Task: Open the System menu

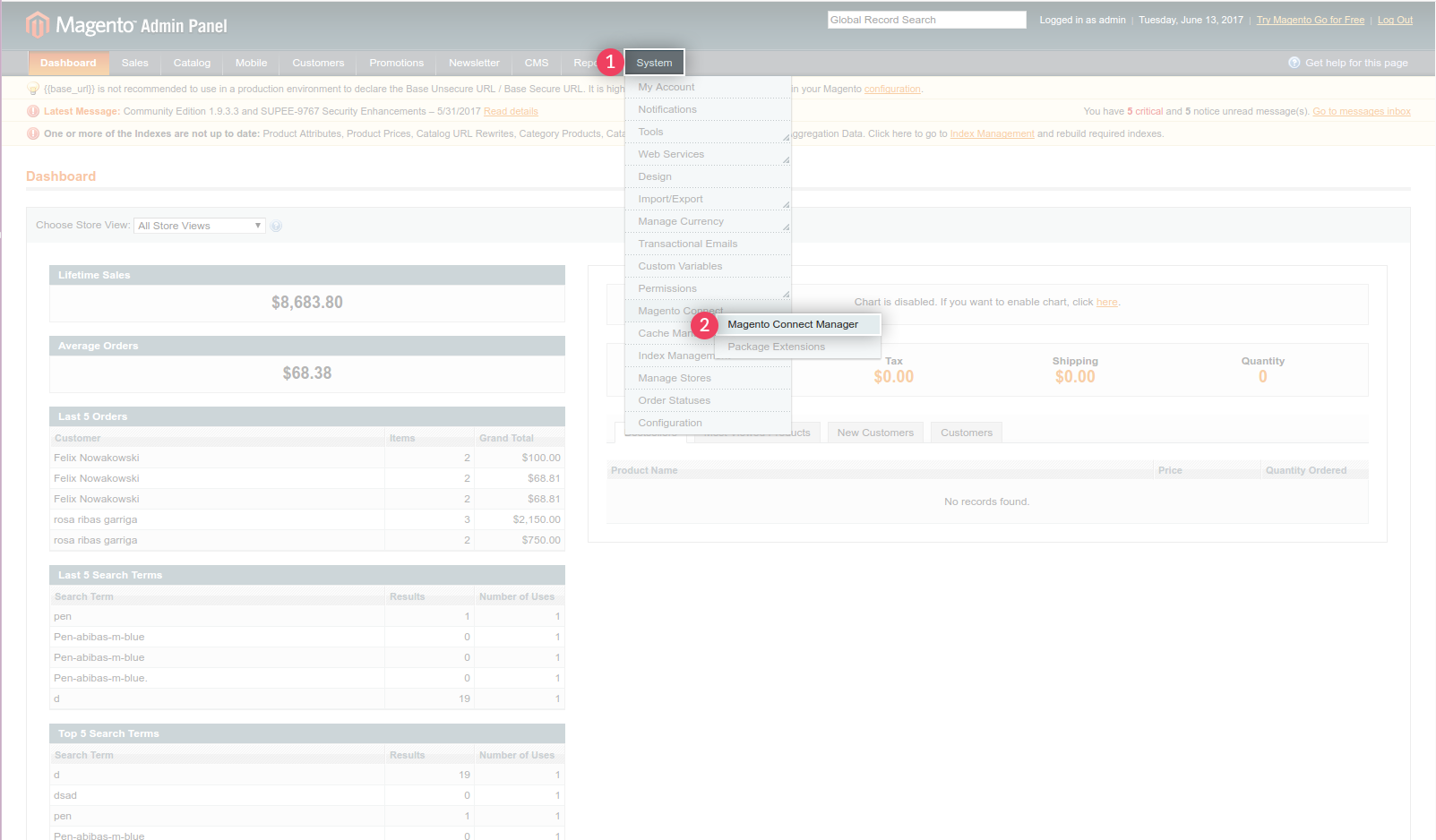Action: pyautogui.click(x=654, y=63)
